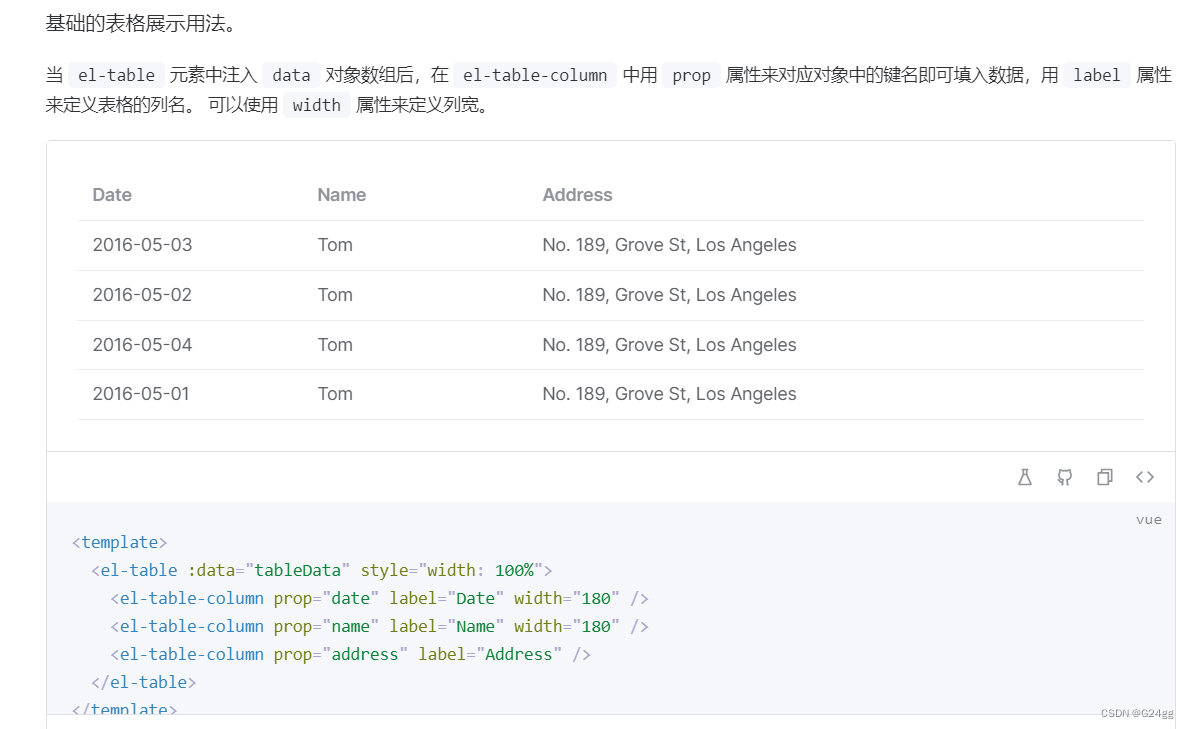This screenshot has height=729, width=1189.
Task: Click the Name column header
Action: point(341,195)
